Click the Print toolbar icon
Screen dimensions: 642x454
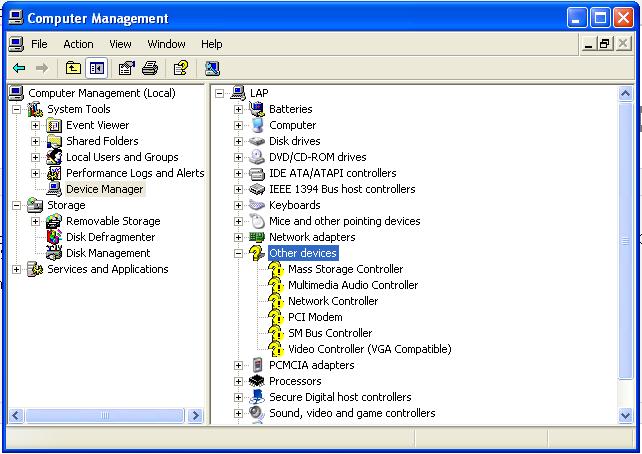[x=150, y=68]
